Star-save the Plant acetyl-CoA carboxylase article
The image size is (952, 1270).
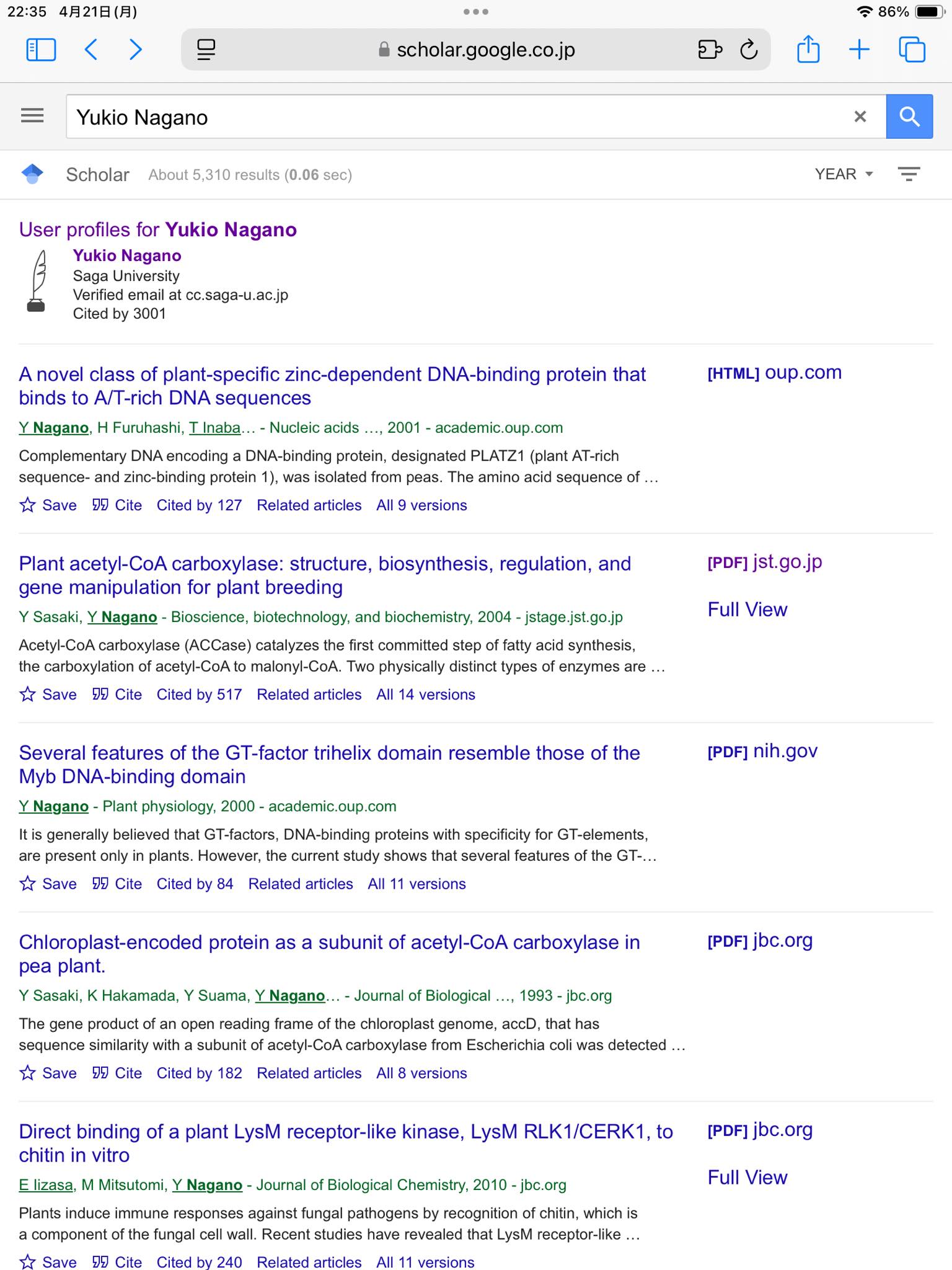pos(48,695)
